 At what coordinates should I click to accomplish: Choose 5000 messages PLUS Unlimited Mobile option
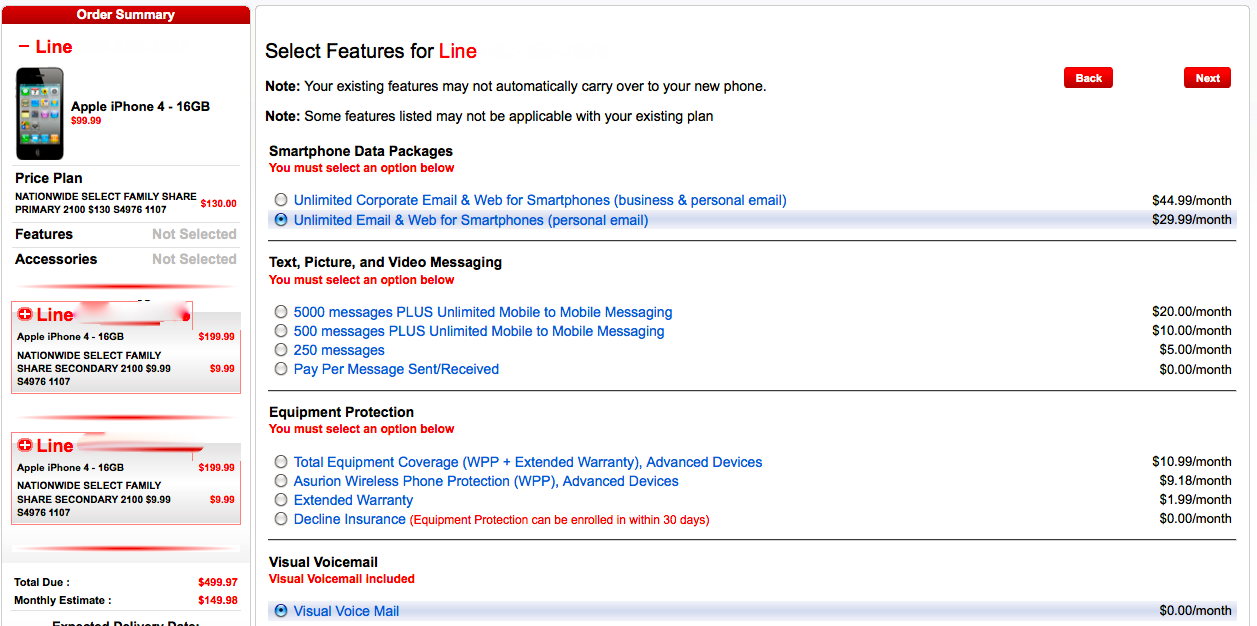(x=281, y=312)
